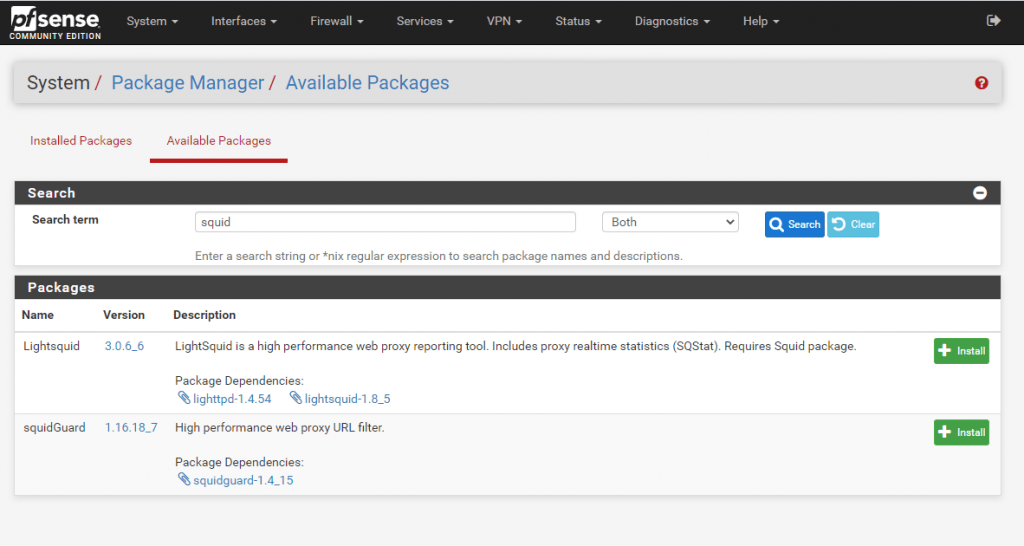
Task: Click the paperclip icon beside lightsquid-1.8_5
Action: pos(296,398)
